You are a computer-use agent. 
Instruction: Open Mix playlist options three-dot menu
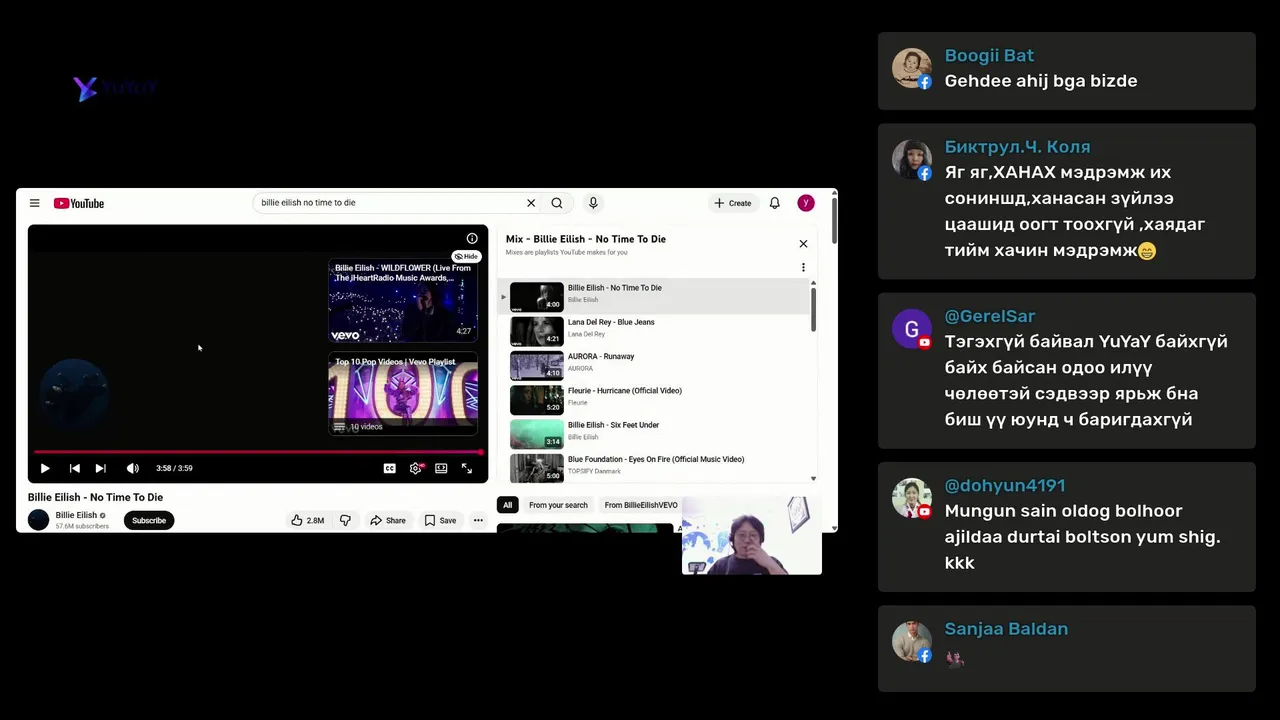pos(803,267)
